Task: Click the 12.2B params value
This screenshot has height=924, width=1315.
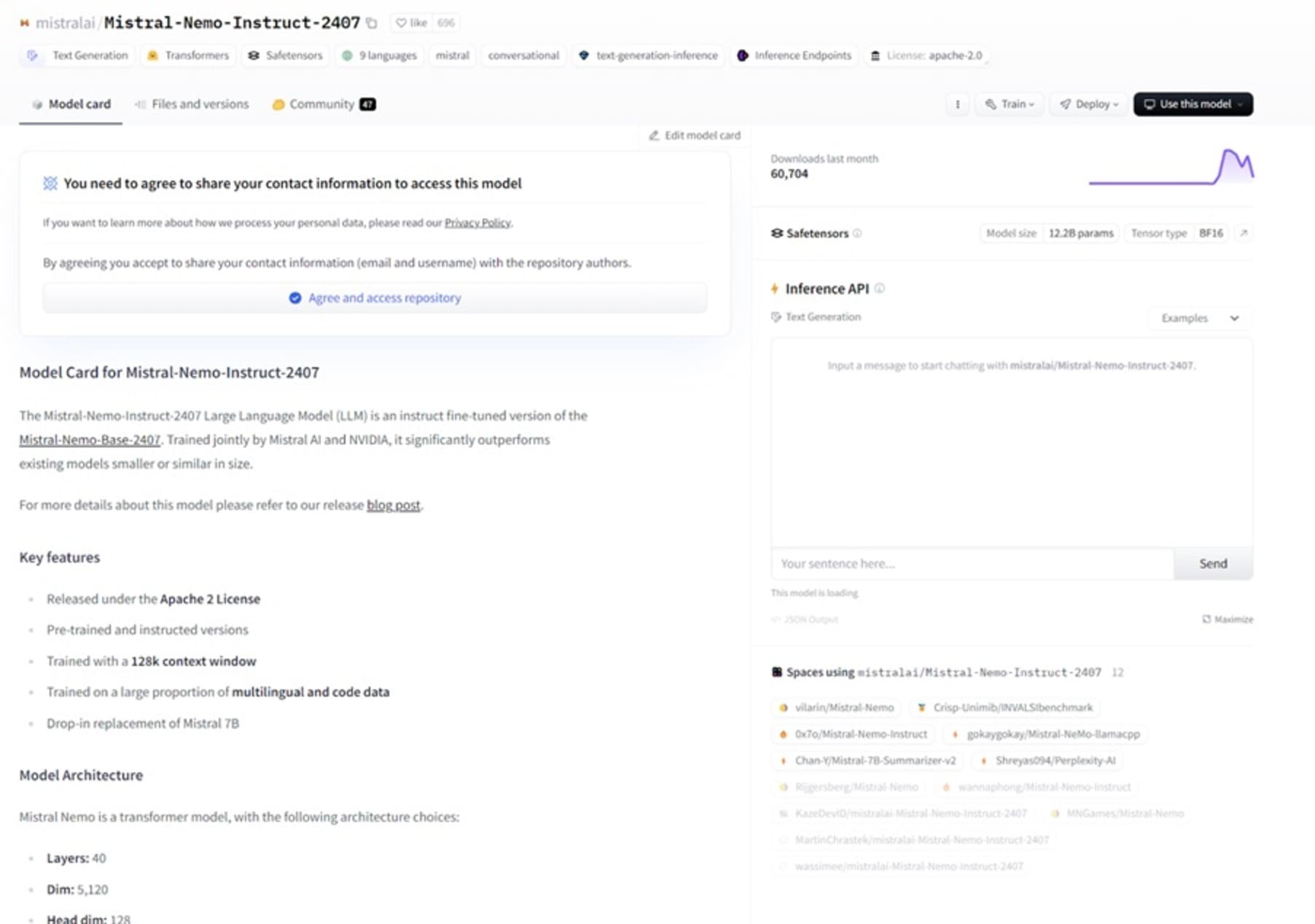Action: point(1080,233)
